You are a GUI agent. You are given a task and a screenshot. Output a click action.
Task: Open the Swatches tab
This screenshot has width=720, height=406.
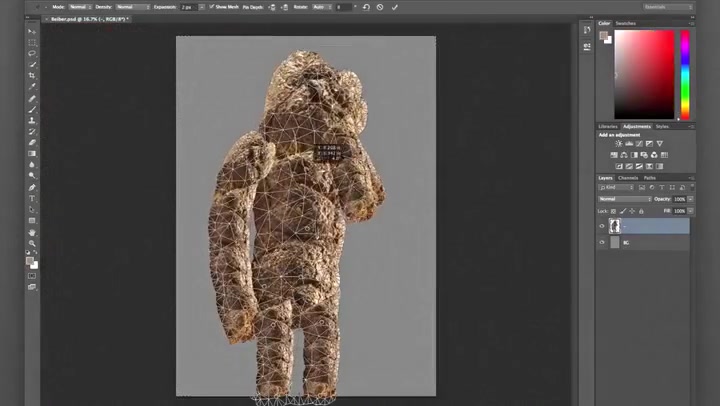[625, 23]
